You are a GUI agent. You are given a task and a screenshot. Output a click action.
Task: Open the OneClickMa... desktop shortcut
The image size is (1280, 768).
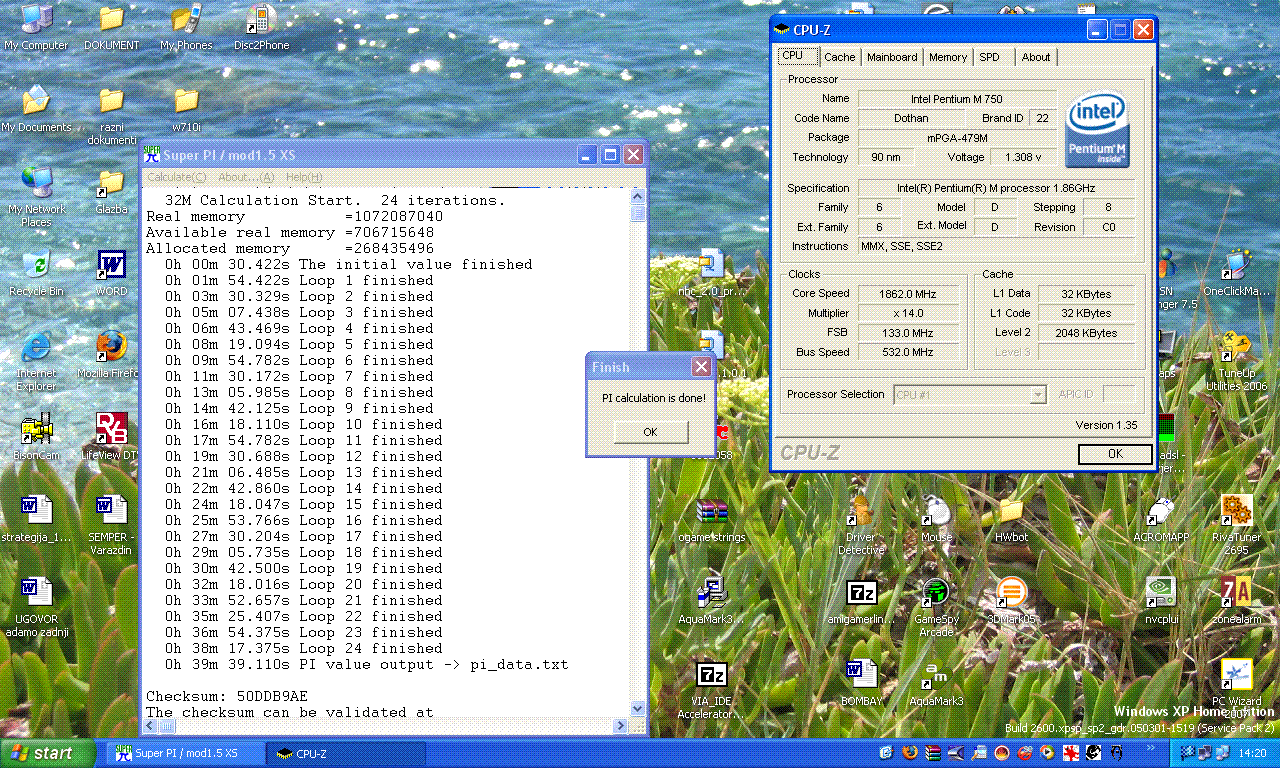pos(1236,272)
